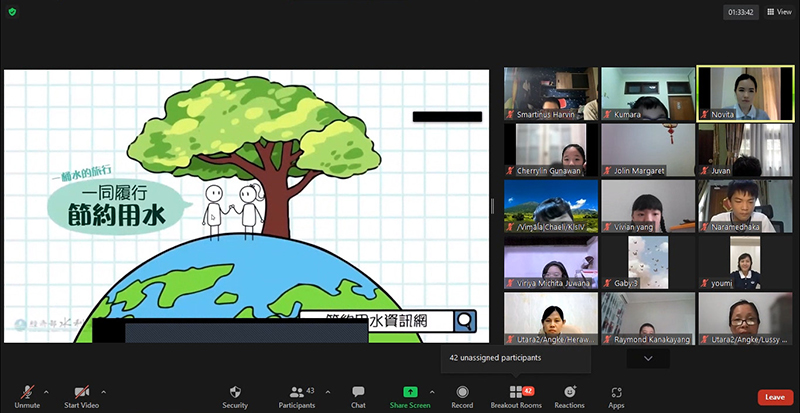The width and height of the screenshot is (800, 413).
Task: Open the Security shield menu
Action: pos(235,392)
